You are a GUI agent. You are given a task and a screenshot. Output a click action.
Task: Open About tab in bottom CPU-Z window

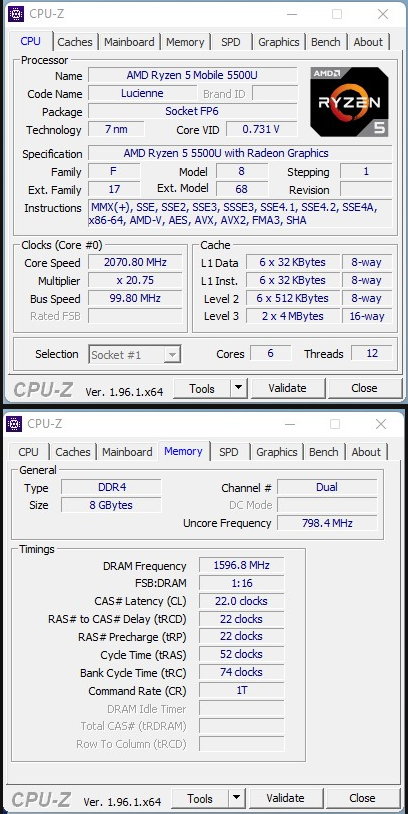[366, 452]
